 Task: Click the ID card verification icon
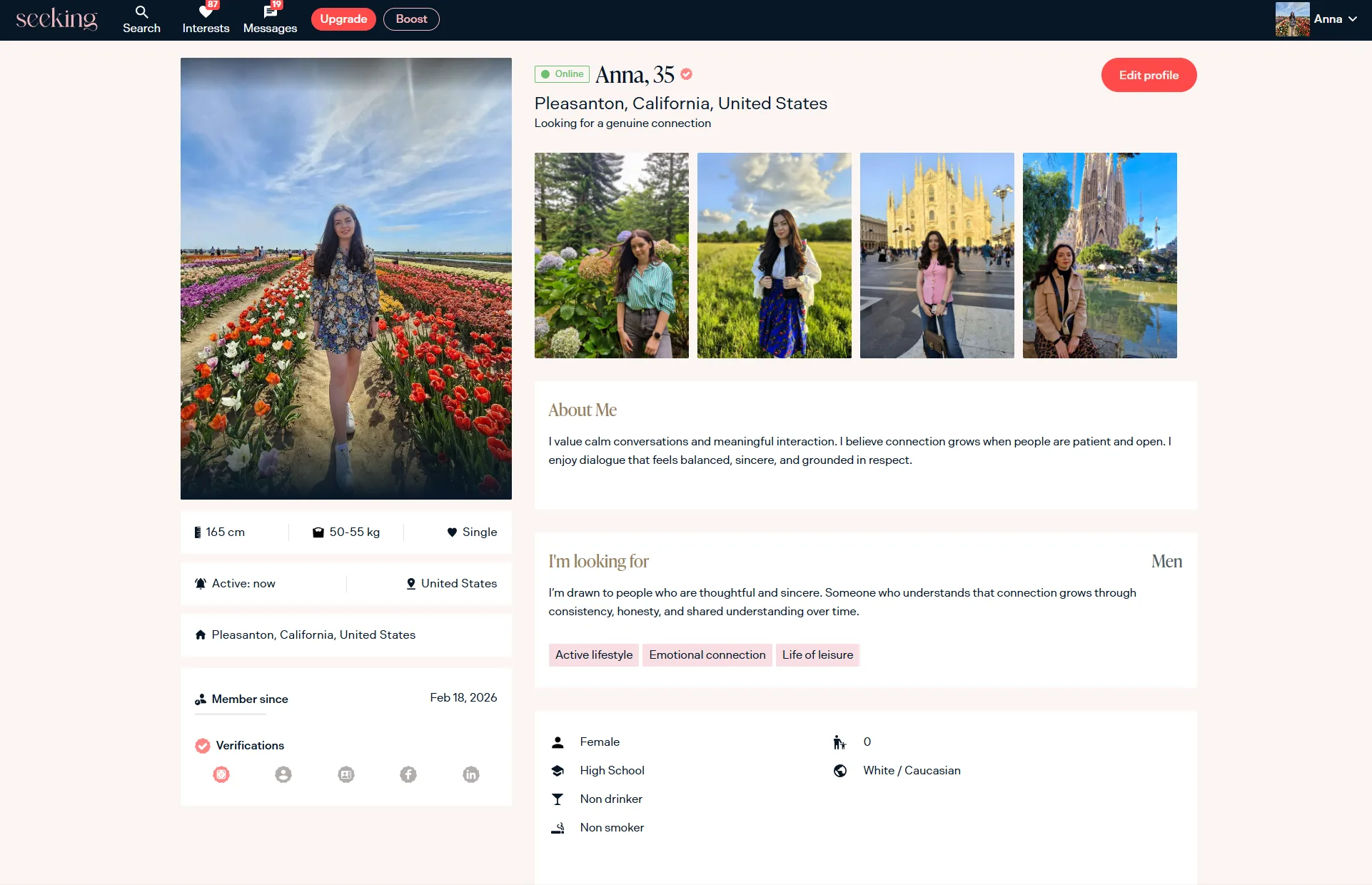click(x=346, y=774)
